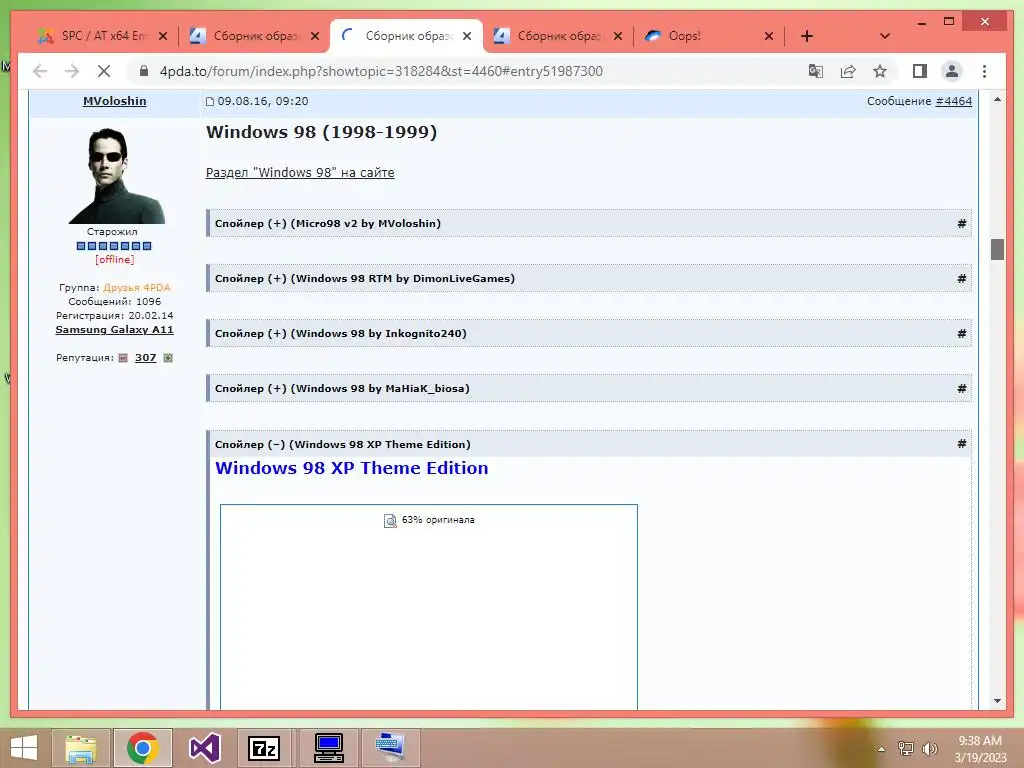Click the # anchor of Windows 98 RTM spoiler
The width and height of the screenshot is (1024, 768).
click(x=961, y=278)
